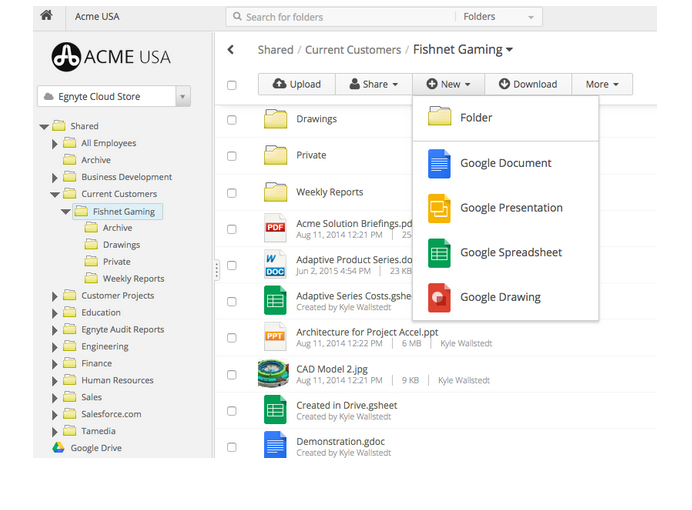Screen dimensions: 692x510
Task: Click the Search for folders field
Action: click(x=340, y=17)
